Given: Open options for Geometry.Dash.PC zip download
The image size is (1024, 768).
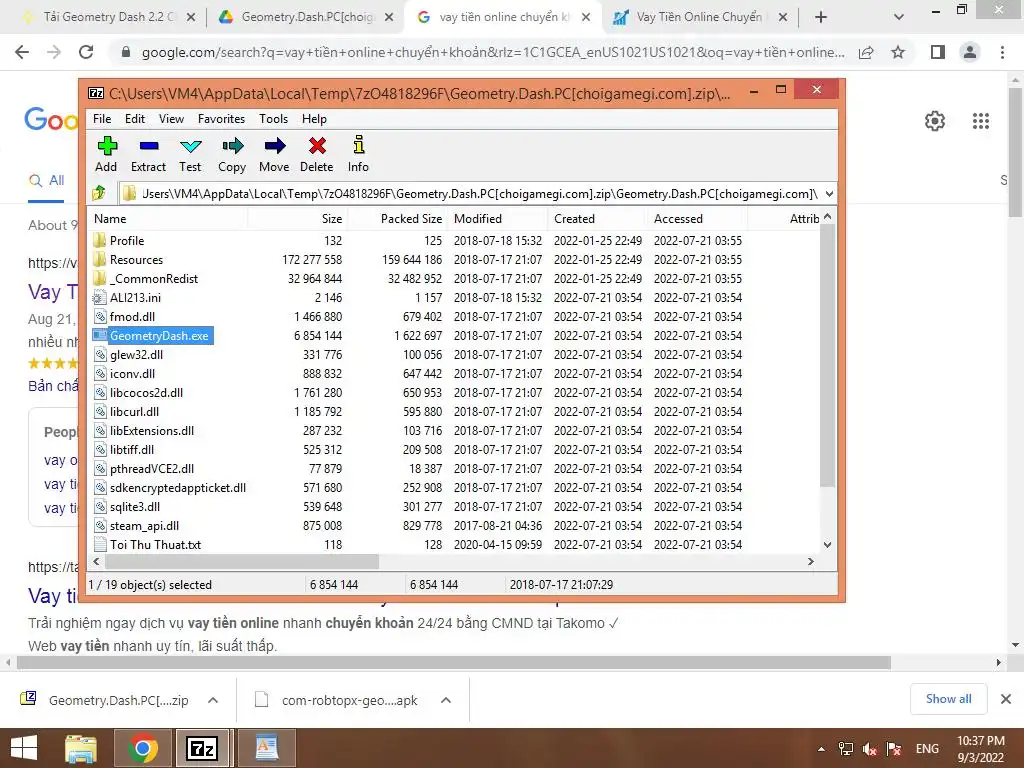Looking at the screenshot, I should pos(213,700).
